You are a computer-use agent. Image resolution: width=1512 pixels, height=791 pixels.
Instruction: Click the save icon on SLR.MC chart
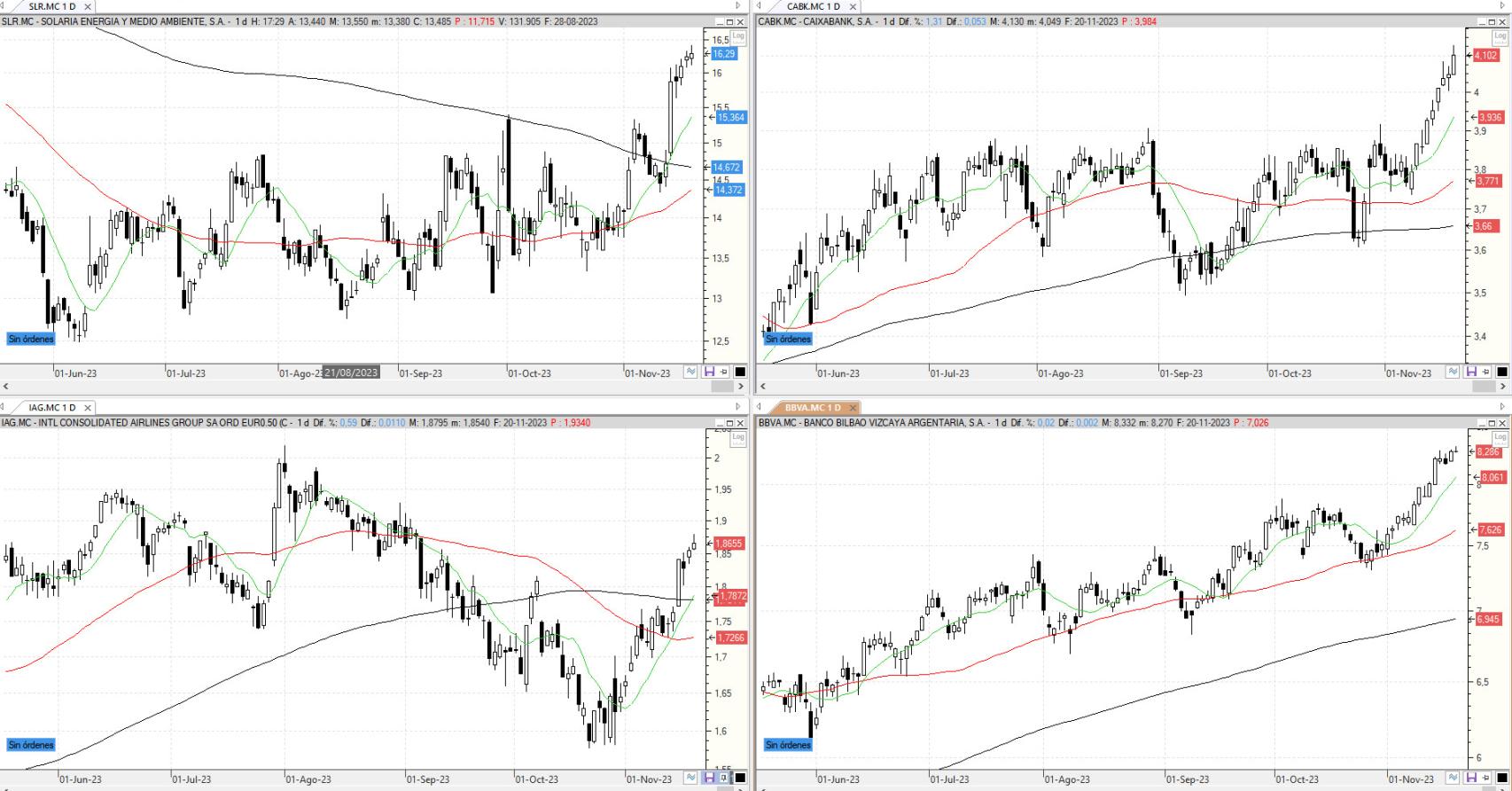pos(709,372)
